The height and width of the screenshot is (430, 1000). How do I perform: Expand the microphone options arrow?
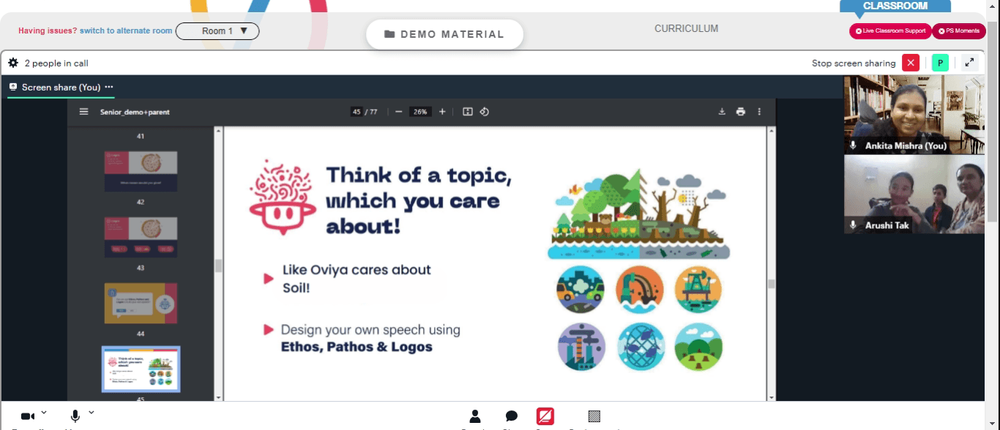point(91,412)
